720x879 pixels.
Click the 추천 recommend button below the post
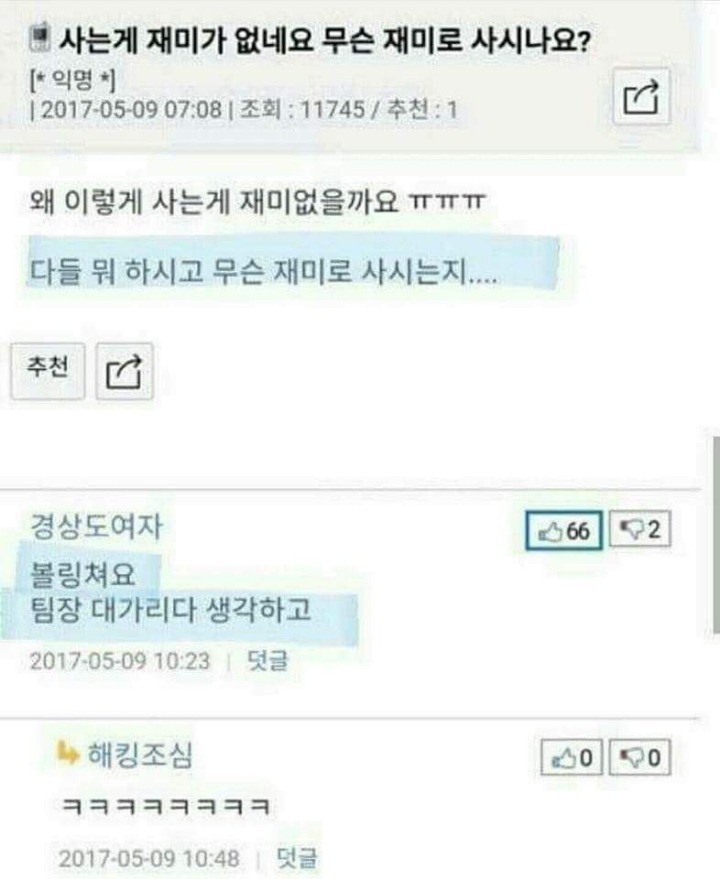48,371
